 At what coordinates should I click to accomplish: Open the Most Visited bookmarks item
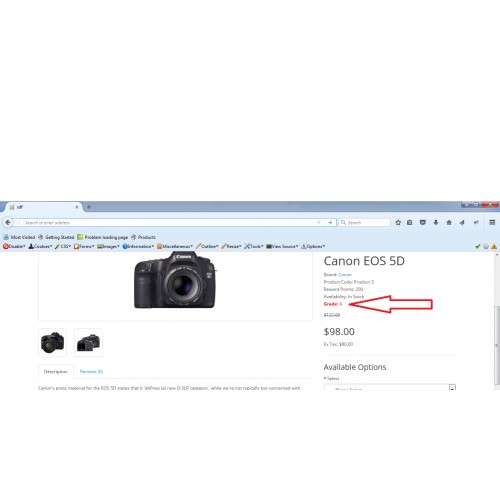[x=19, y=237]
